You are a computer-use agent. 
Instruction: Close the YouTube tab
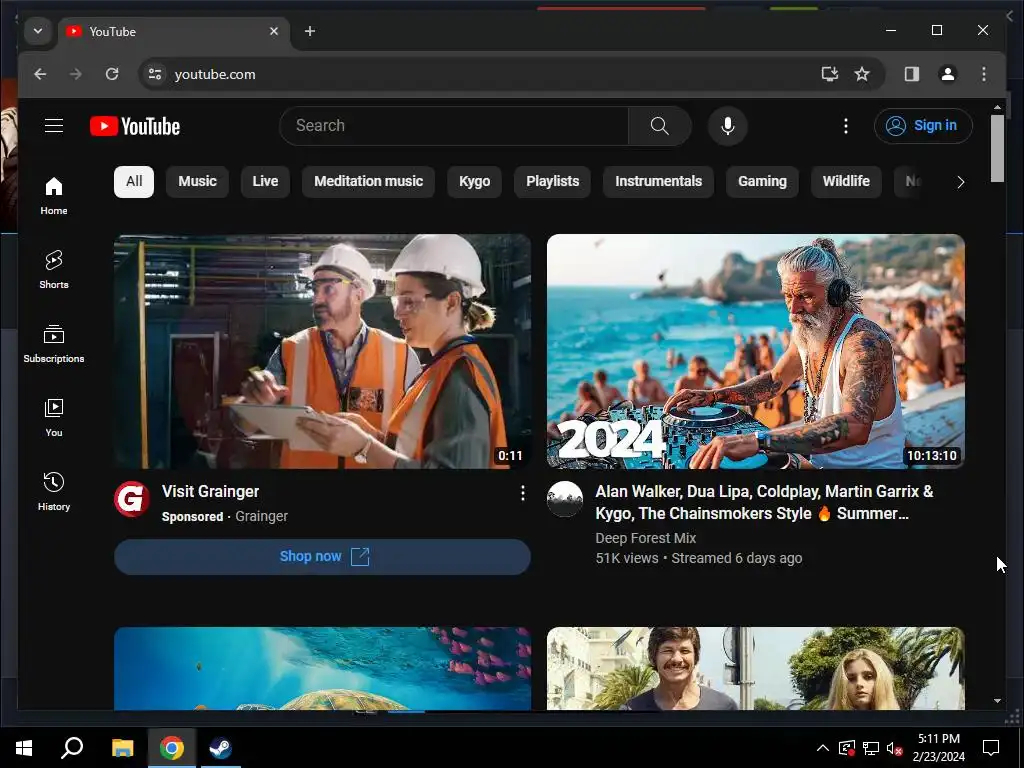pyautogui.click(x=274, y=31)
